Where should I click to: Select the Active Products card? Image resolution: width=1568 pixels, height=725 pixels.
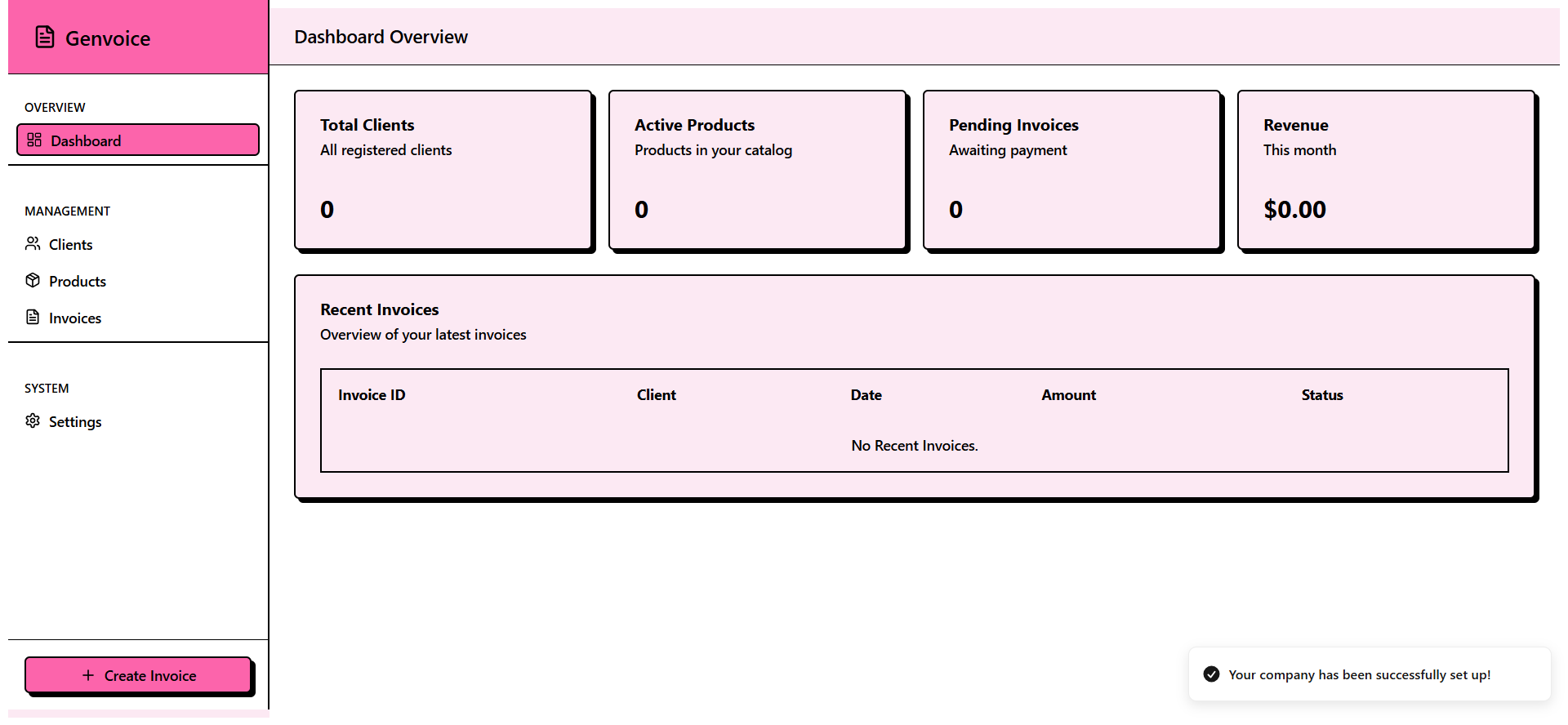758,170
